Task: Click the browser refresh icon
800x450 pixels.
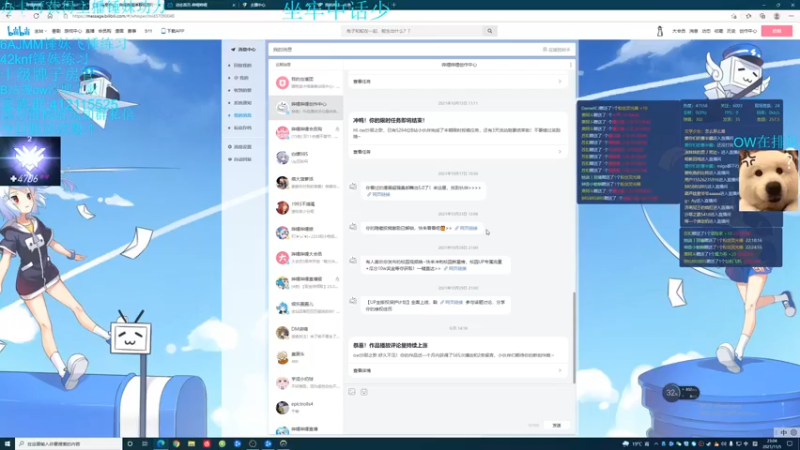Action: click(36, 16)
